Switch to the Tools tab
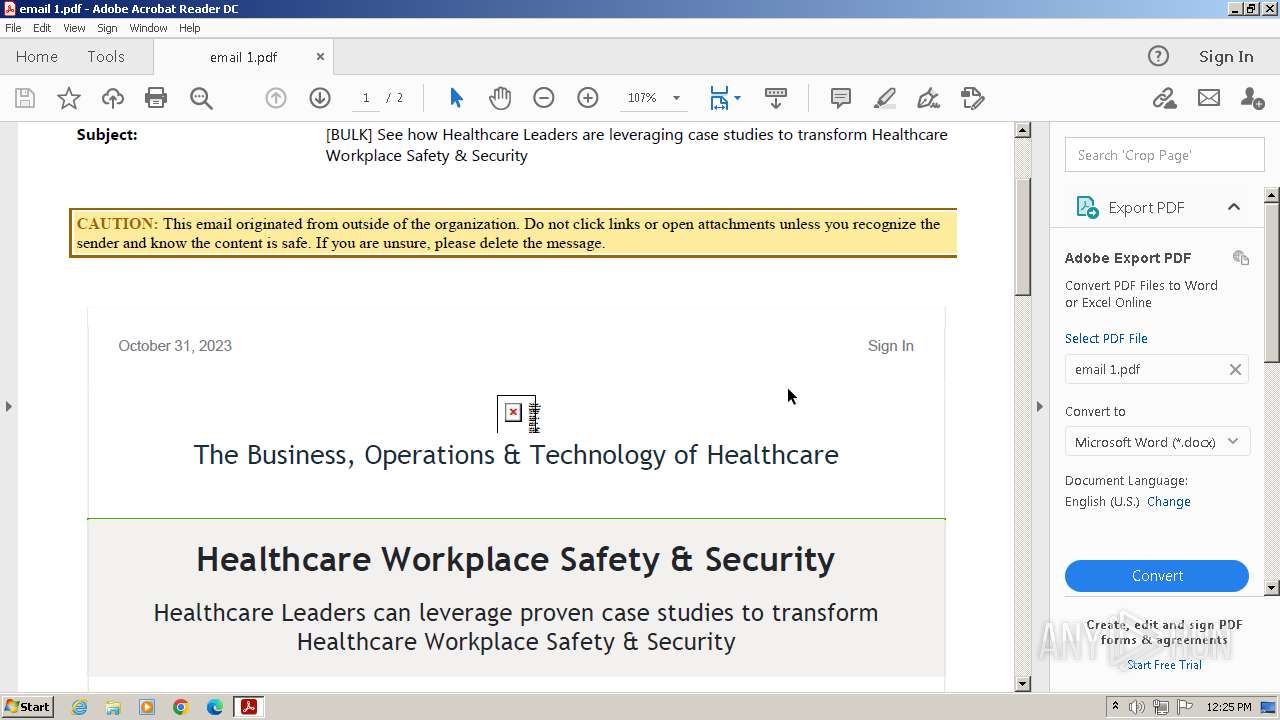Image resolution: width=1280 pixels, height=720 pixels. (x=106, y=57)
